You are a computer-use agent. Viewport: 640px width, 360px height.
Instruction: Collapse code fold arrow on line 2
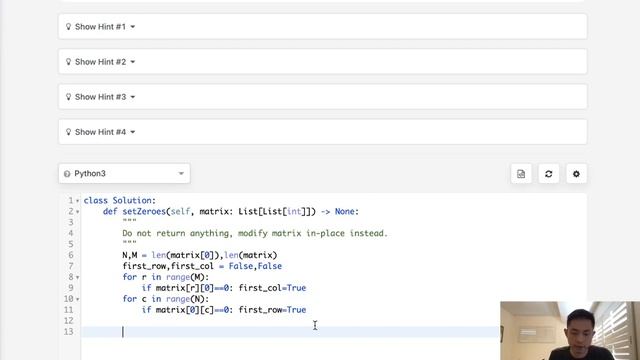[x=78, y=212]
